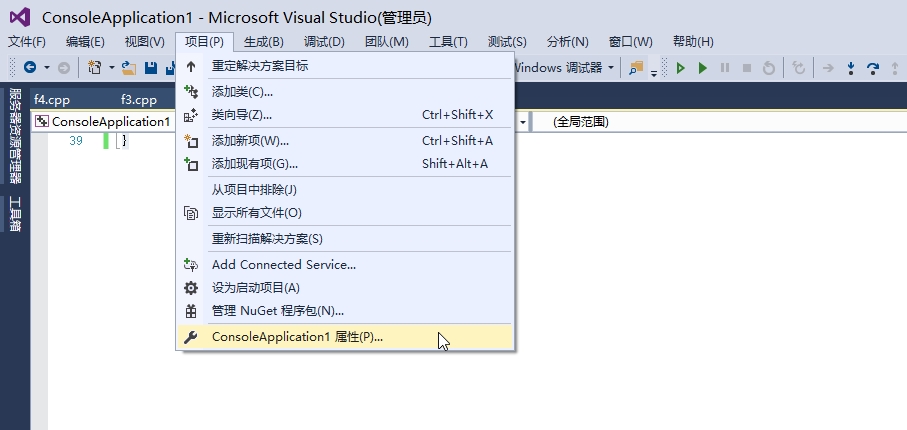Click the outlined green Start arrow
The image size is (907, 430).
680,68
